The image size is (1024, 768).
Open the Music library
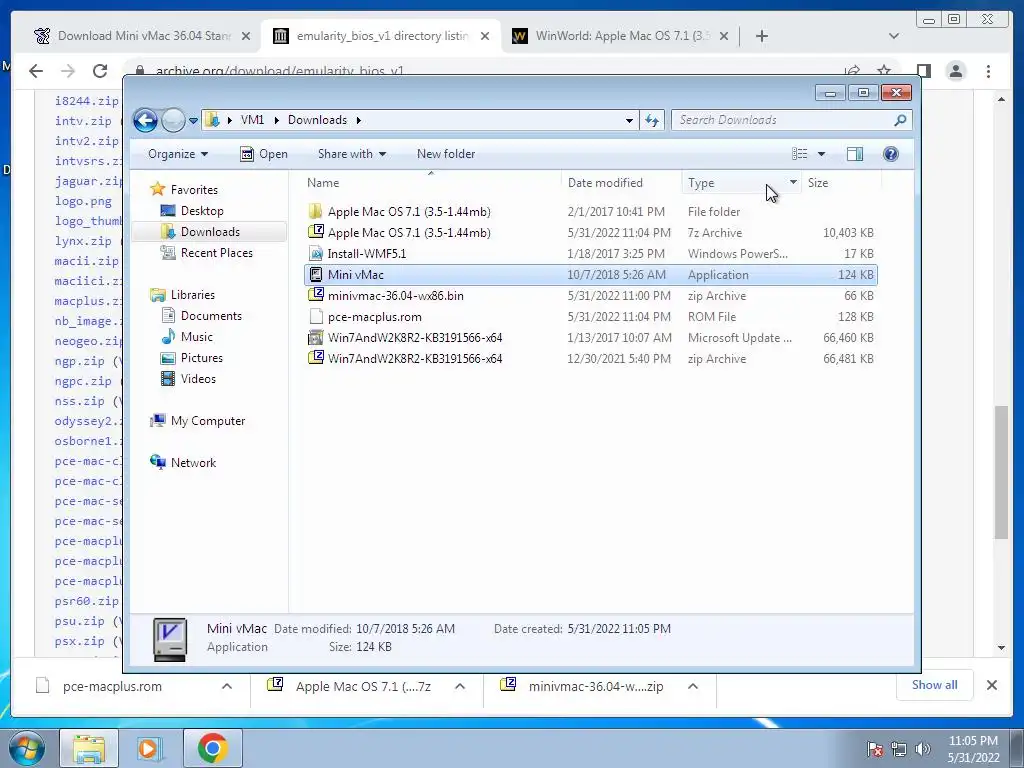click(197, 337)
